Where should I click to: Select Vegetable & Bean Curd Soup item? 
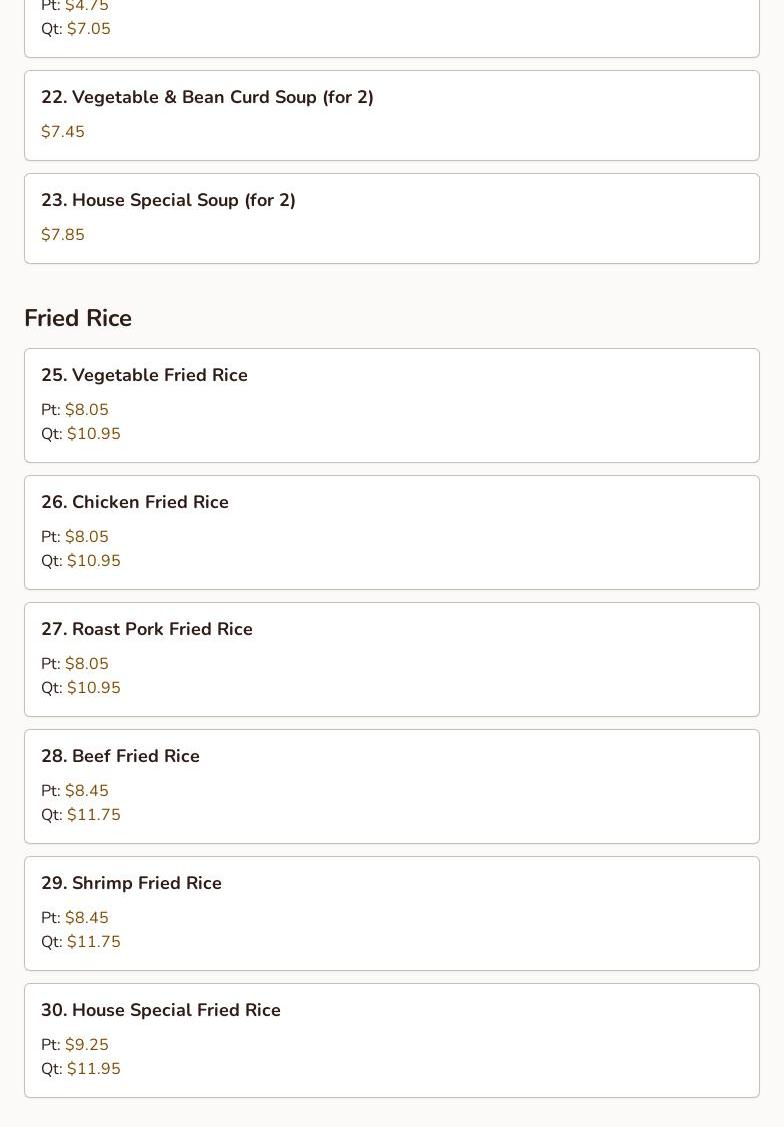[x=207, y=97]
